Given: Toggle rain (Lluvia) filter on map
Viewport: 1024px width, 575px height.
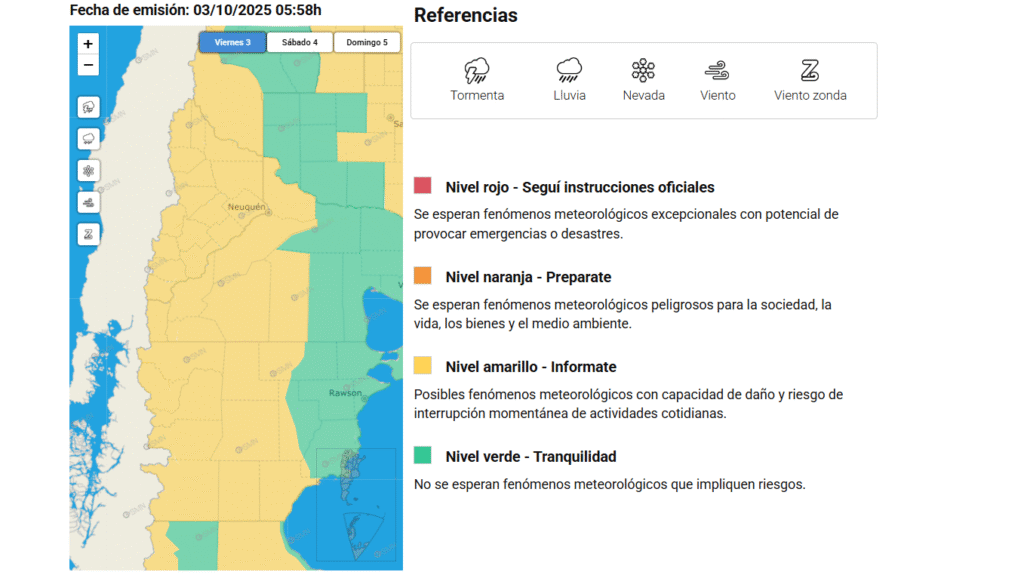Looking at the screenshot, I should tap(88, 138).
